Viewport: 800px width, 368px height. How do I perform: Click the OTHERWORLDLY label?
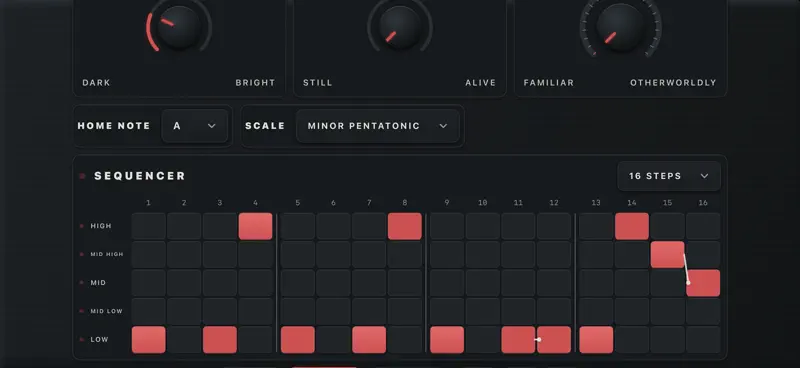(x=673, y=83)
